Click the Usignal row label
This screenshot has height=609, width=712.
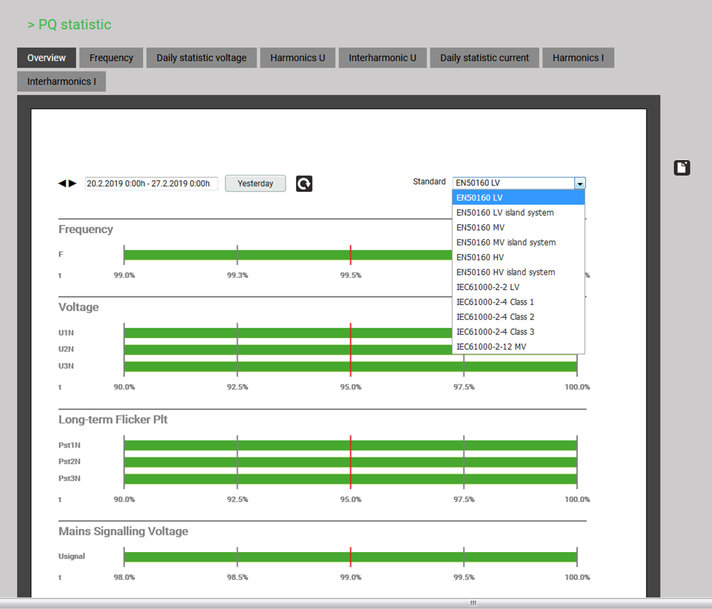(72, 556)
